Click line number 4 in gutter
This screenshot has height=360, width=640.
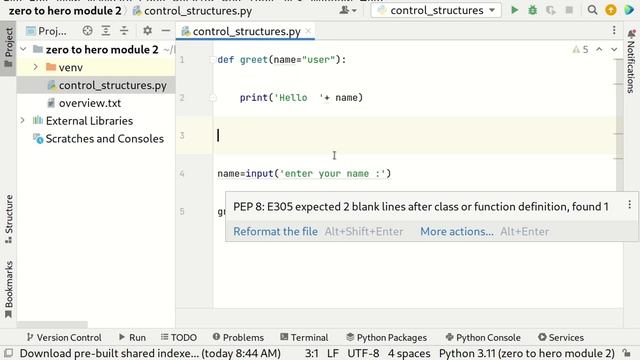(x=182, y=173)
